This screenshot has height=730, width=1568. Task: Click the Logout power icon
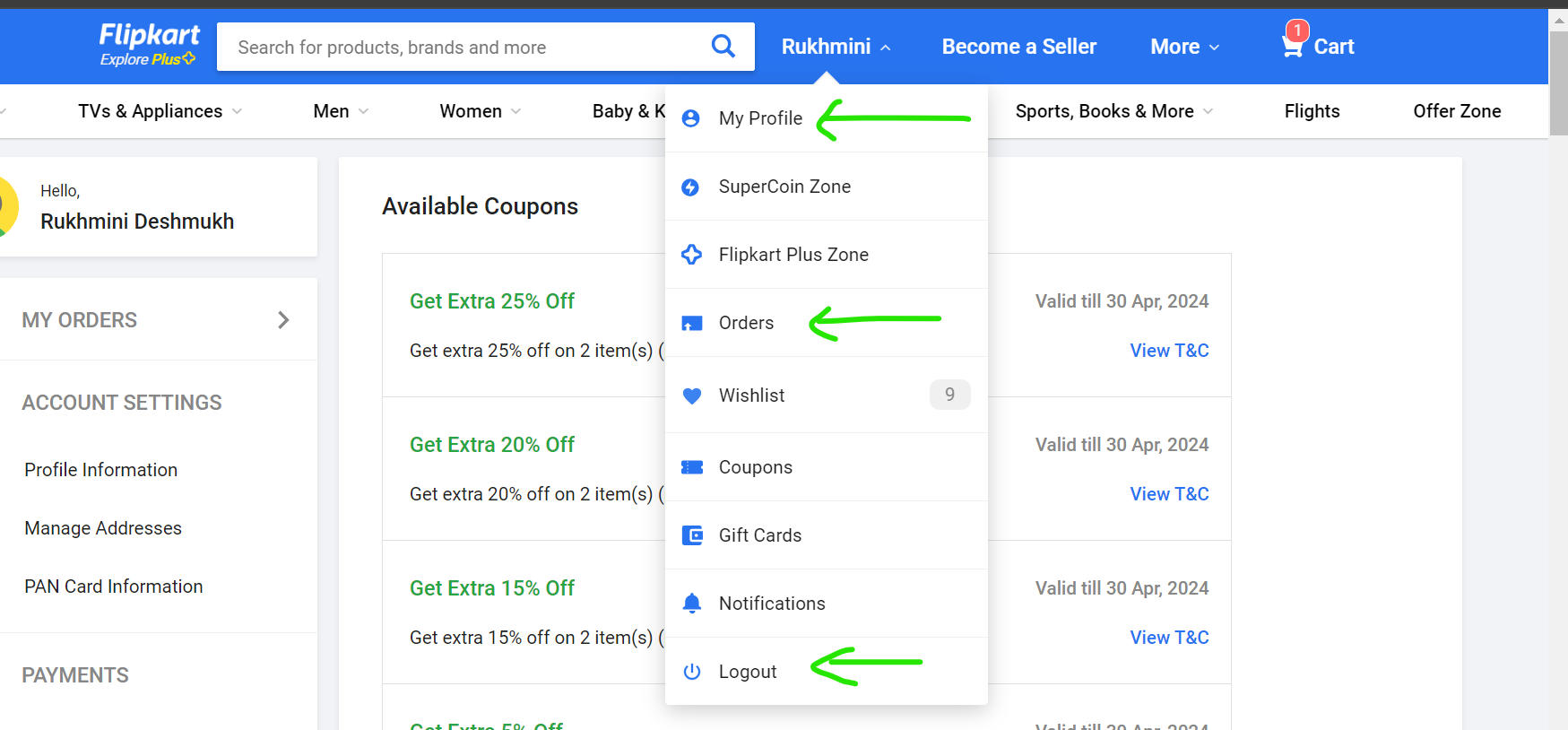pos(691,672)
